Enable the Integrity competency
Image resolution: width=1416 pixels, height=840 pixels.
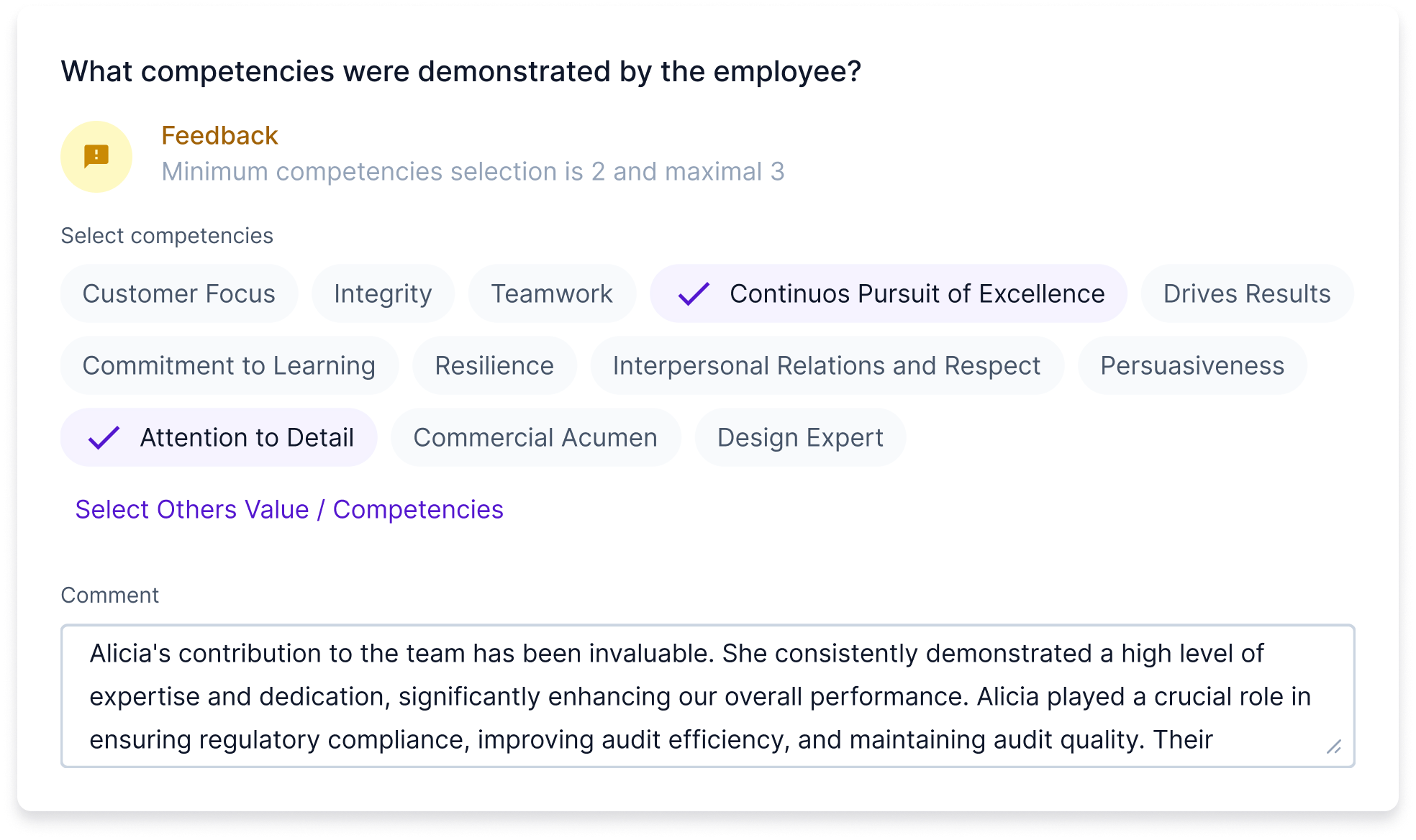tap(382, 293)
